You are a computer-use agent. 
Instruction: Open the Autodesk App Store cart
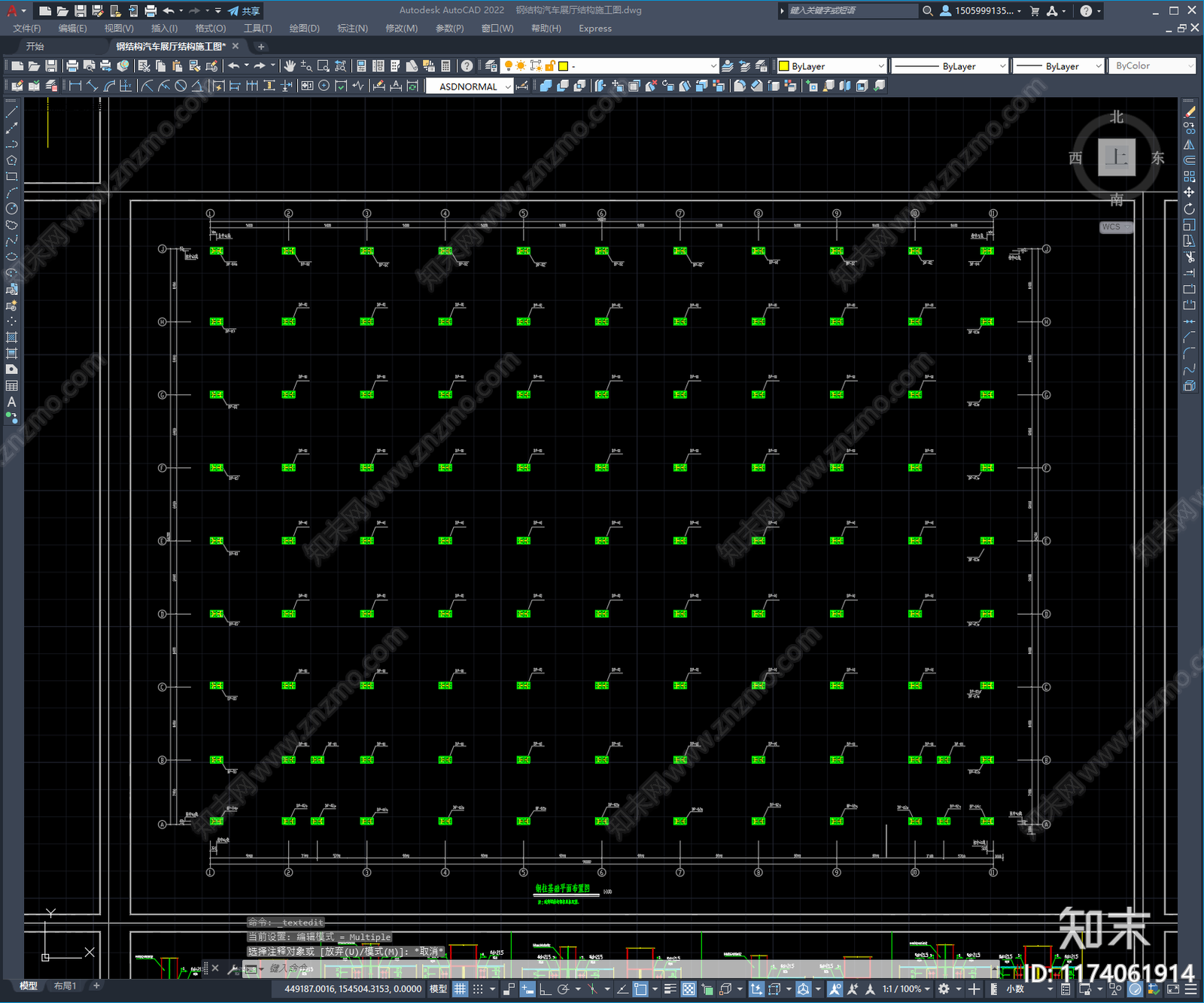click(1035, 11)
